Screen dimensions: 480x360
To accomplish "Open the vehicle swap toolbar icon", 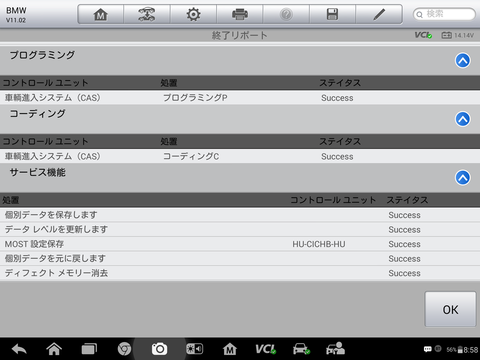I will pos(147,14).
